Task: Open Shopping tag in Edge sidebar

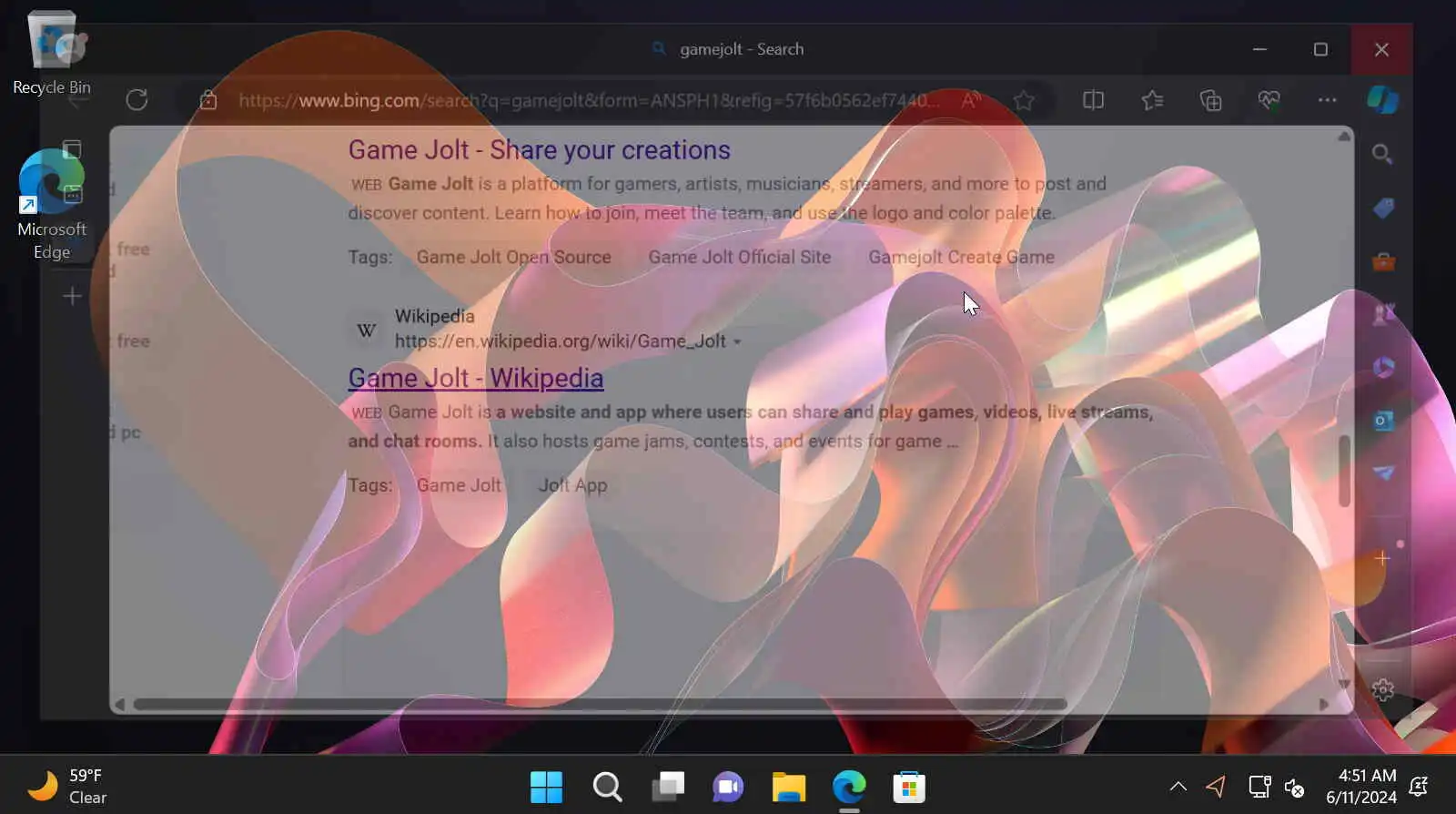Action: [1383, 209]
